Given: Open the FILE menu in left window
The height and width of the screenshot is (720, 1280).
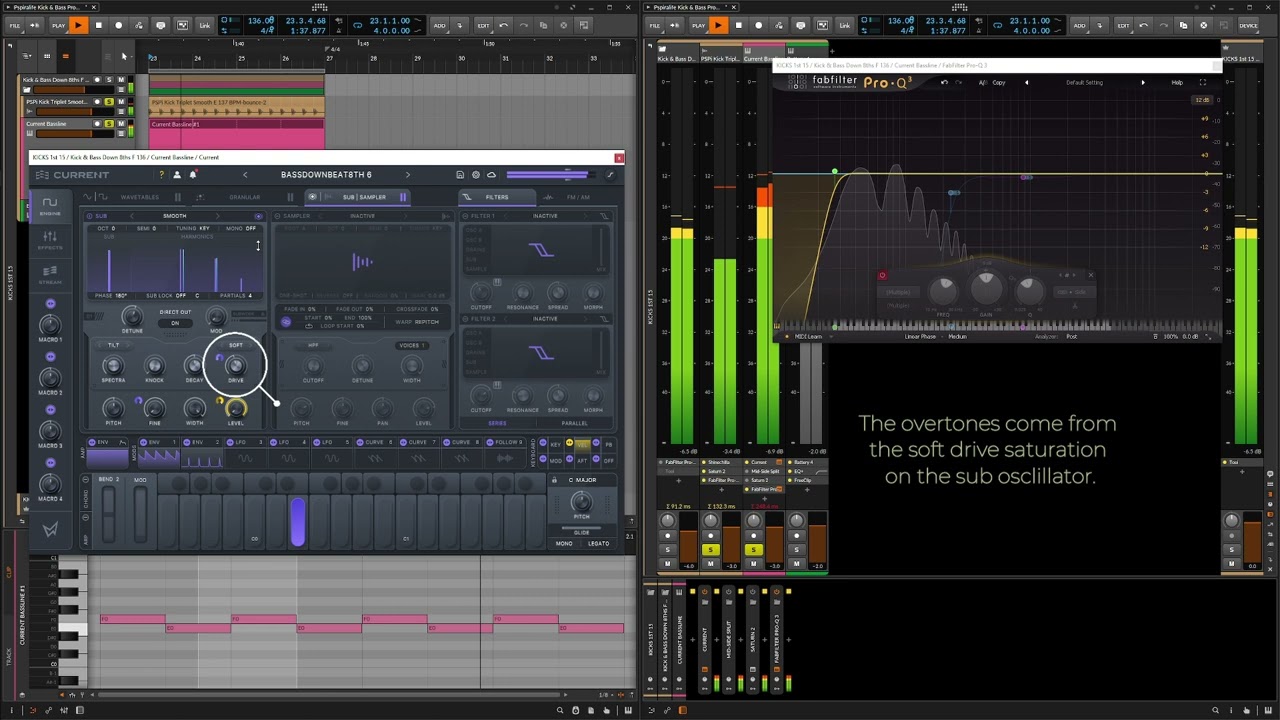Looking at the screenshot, I should click(x=15, y=25).
